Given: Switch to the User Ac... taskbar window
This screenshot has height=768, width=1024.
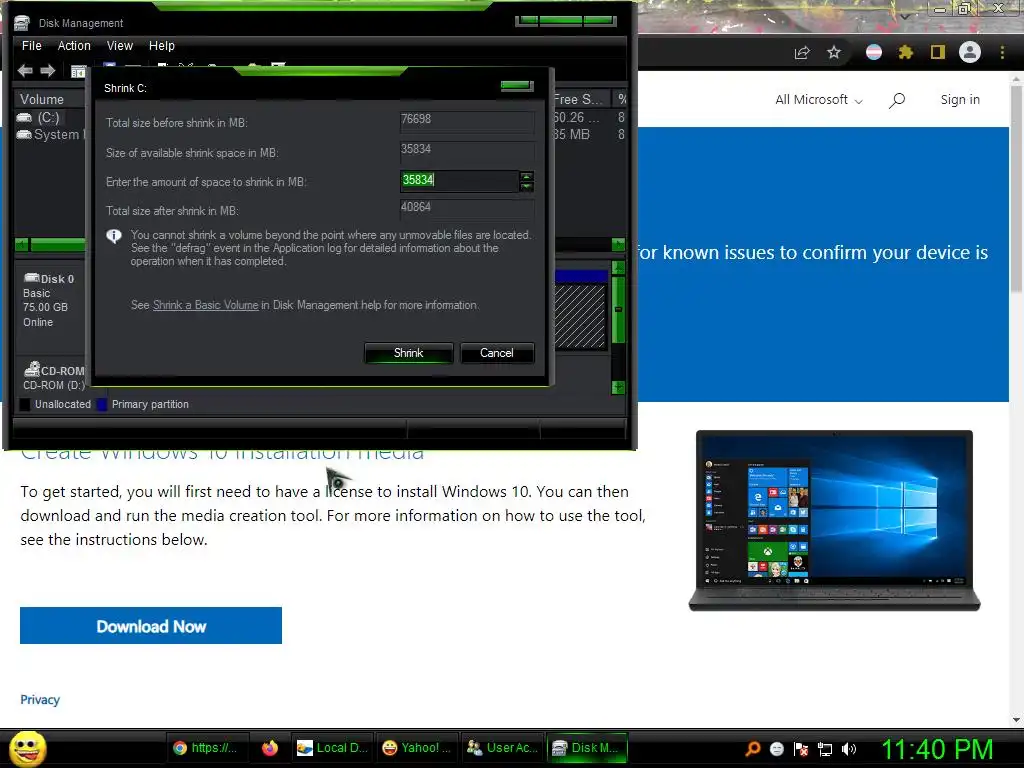Looking at the screenshot, I should point(502,748).
